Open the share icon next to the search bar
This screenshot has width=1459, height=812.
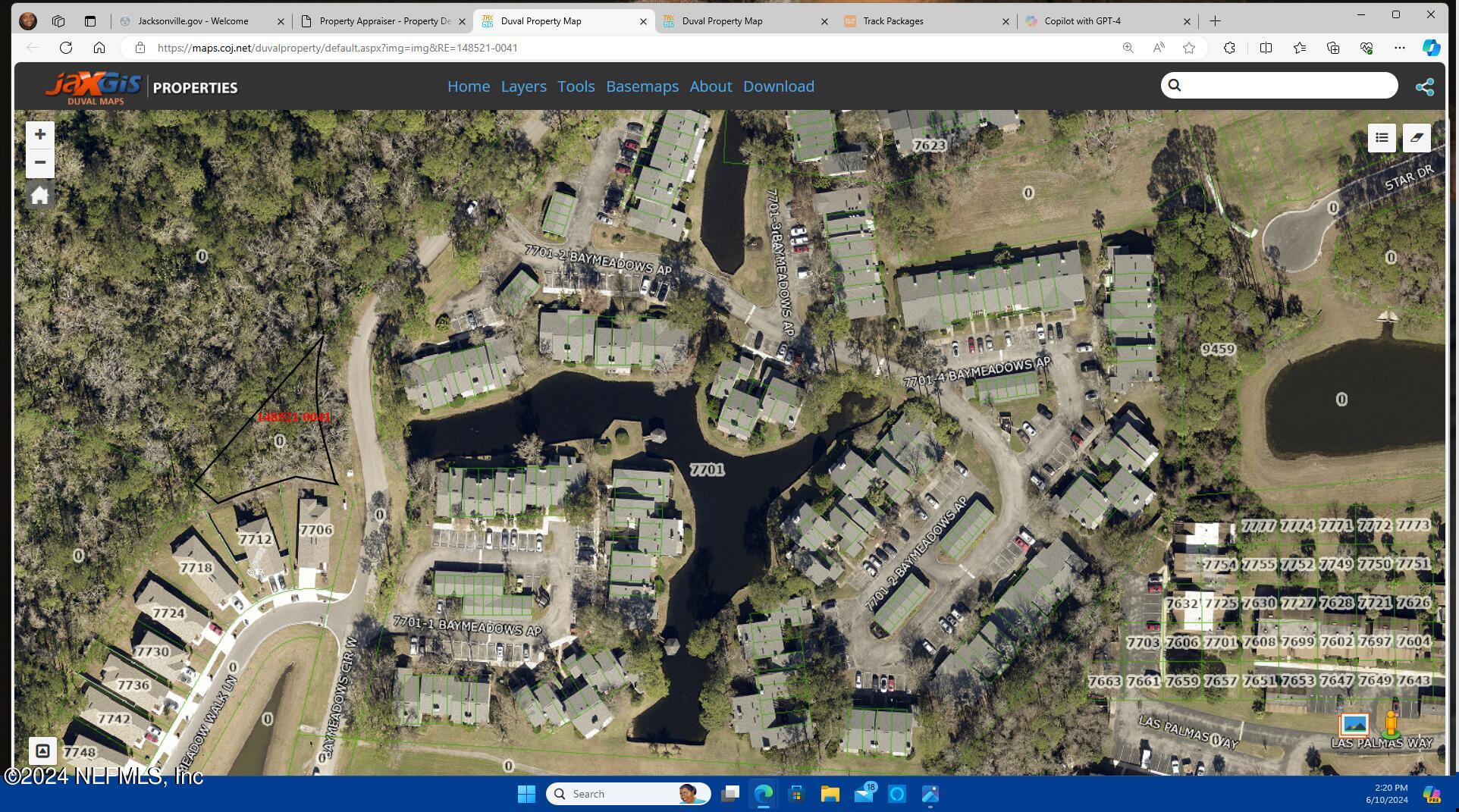[1426, 86]
